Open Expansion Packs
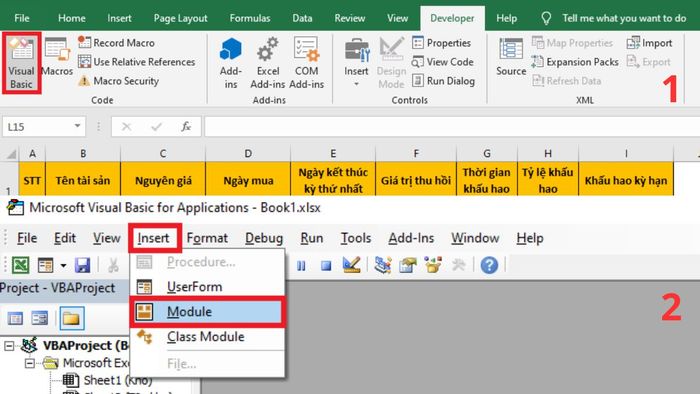 pyautogui.click(x=575, y=62)
